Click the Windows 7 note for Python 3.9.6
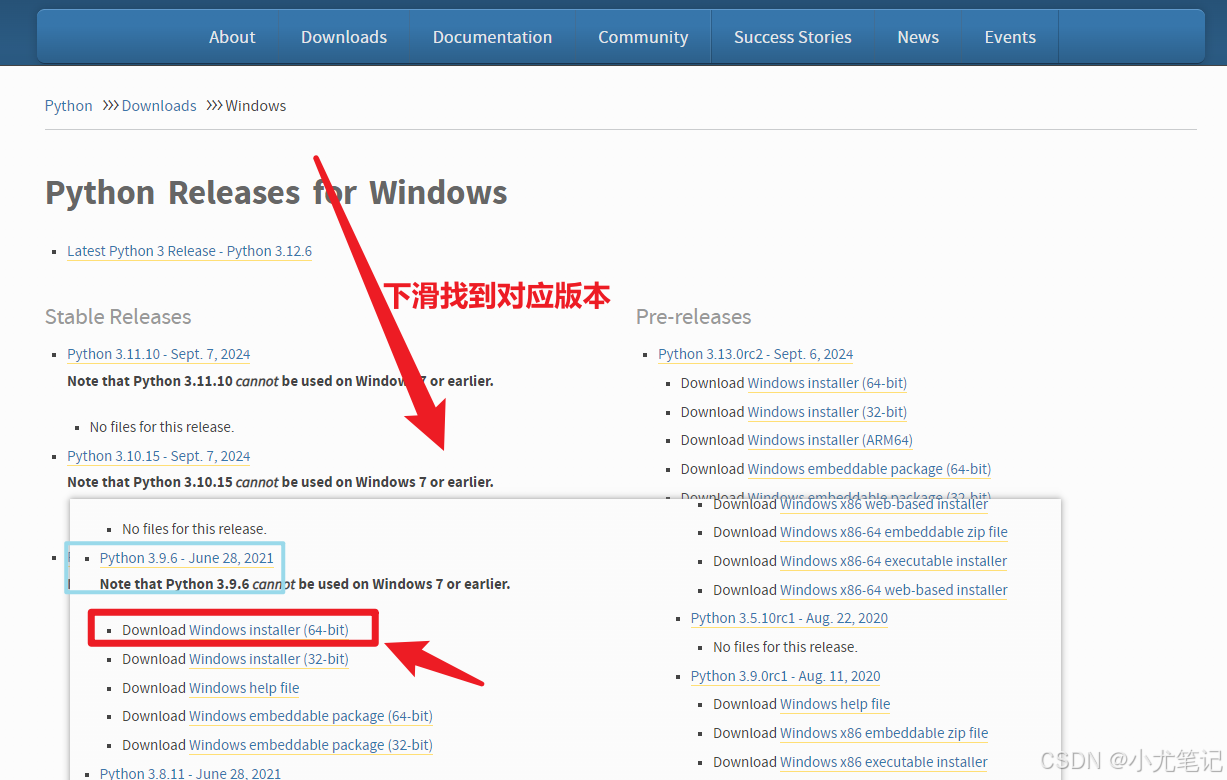 [305, 584]
